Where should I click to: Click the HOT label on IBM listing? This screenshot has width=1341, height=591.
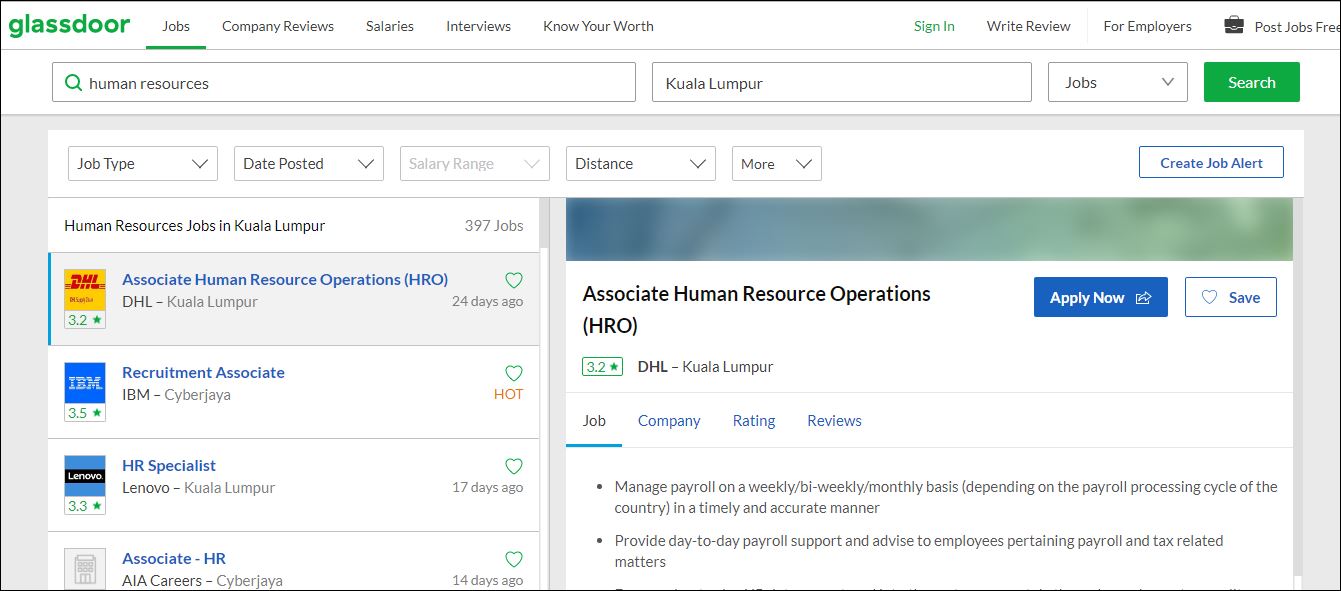click(x=508, y=395)
